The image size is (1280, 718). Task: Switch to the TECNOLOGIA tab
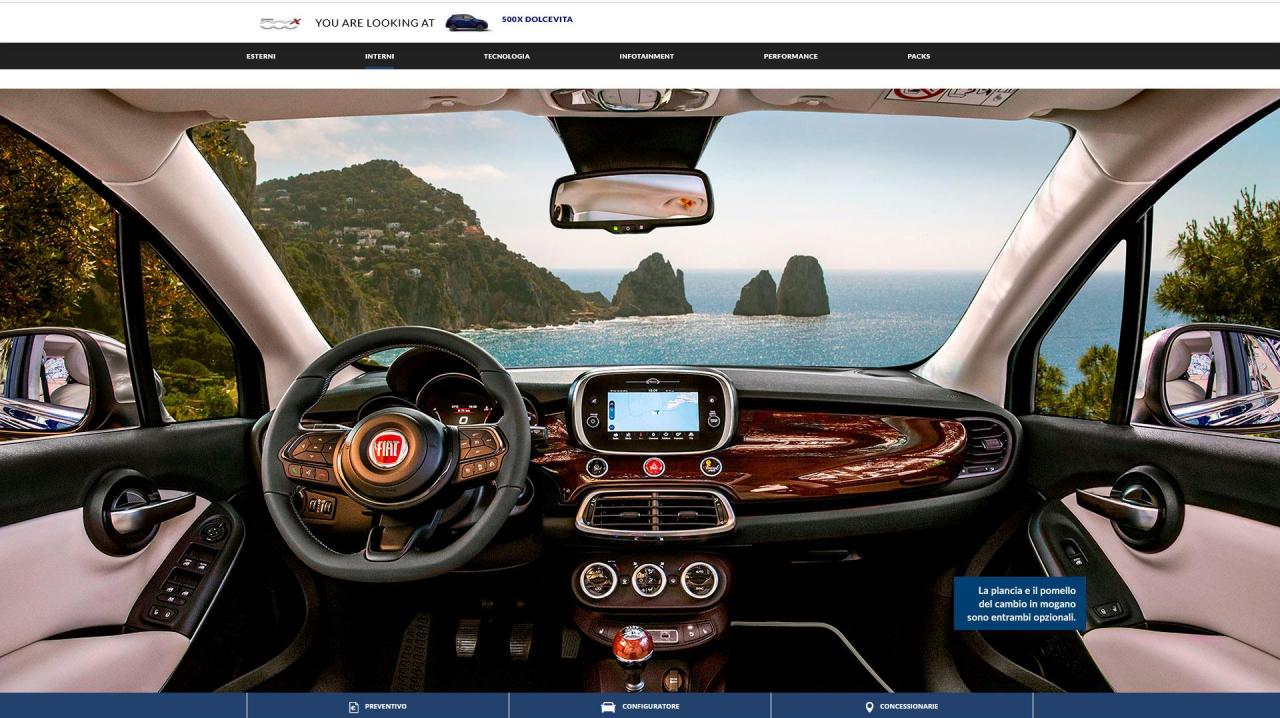(x=507, y=56)
